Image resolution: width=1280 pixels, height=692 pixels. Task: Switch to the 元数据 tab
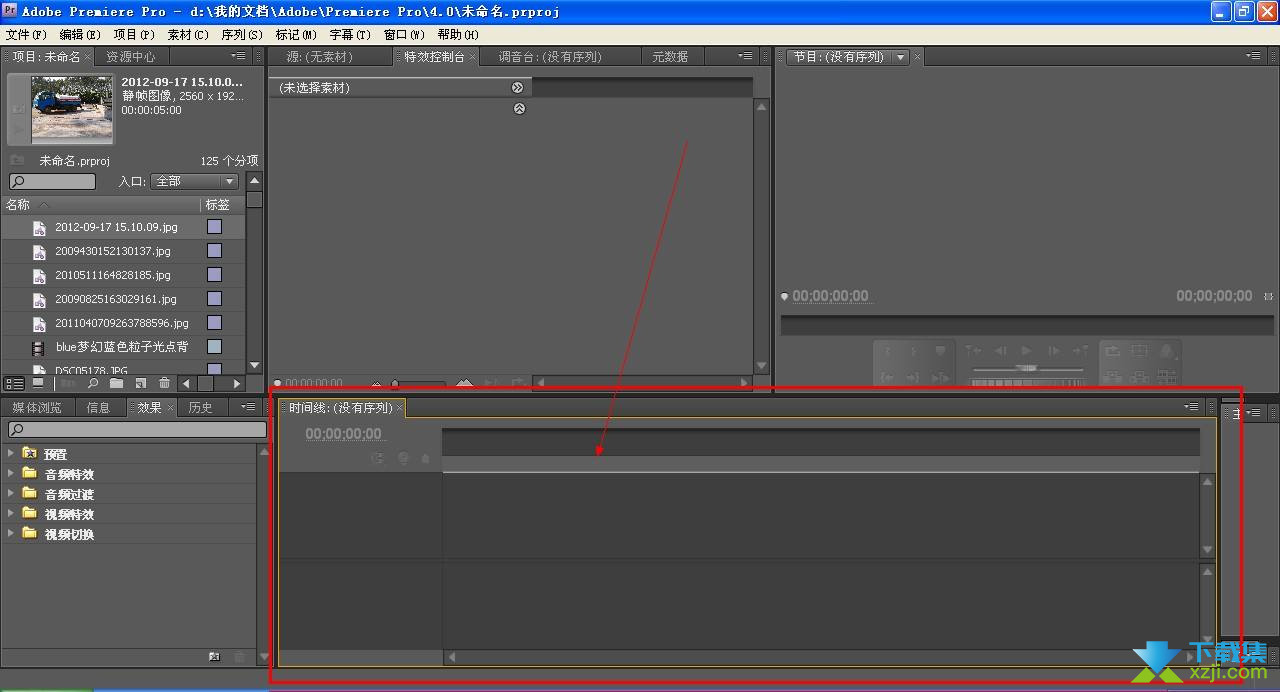point(670,57)
